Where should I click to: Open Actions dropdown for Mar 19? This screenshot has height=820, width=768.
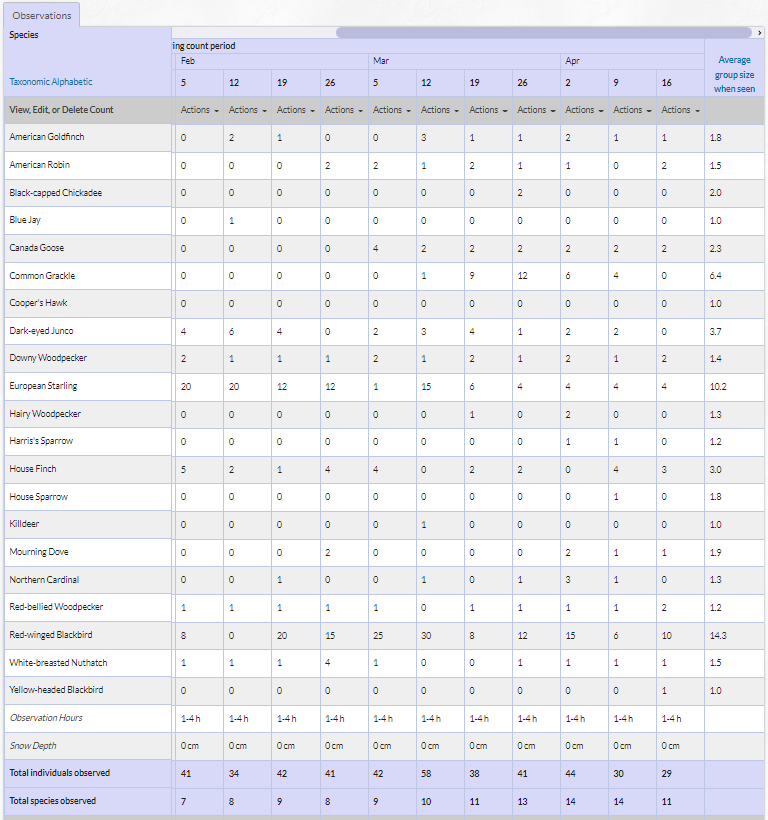(x=488, y=110)
